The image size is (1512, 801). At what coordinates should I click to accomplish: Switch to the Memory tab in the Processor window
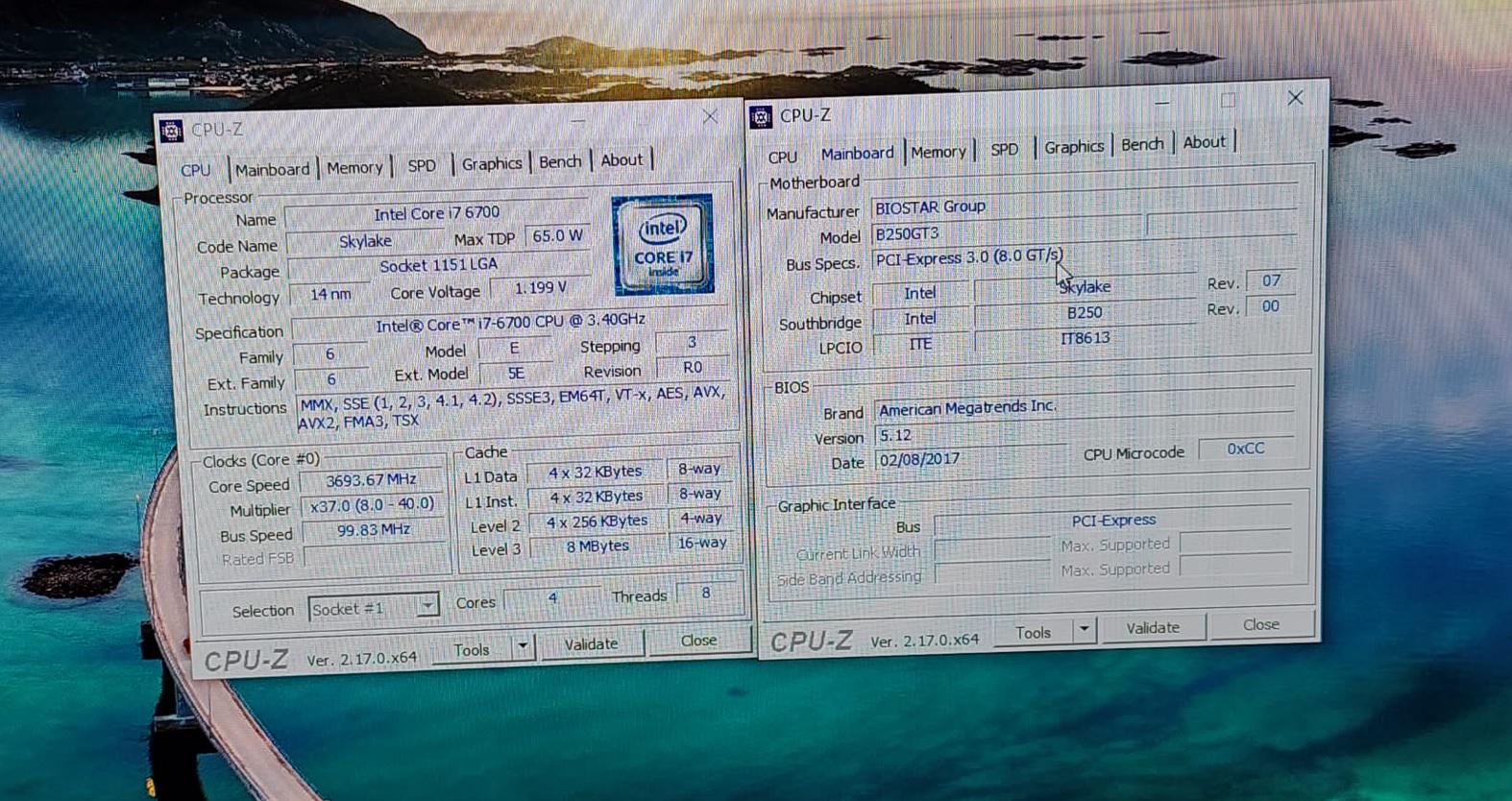tap(354, 168)
